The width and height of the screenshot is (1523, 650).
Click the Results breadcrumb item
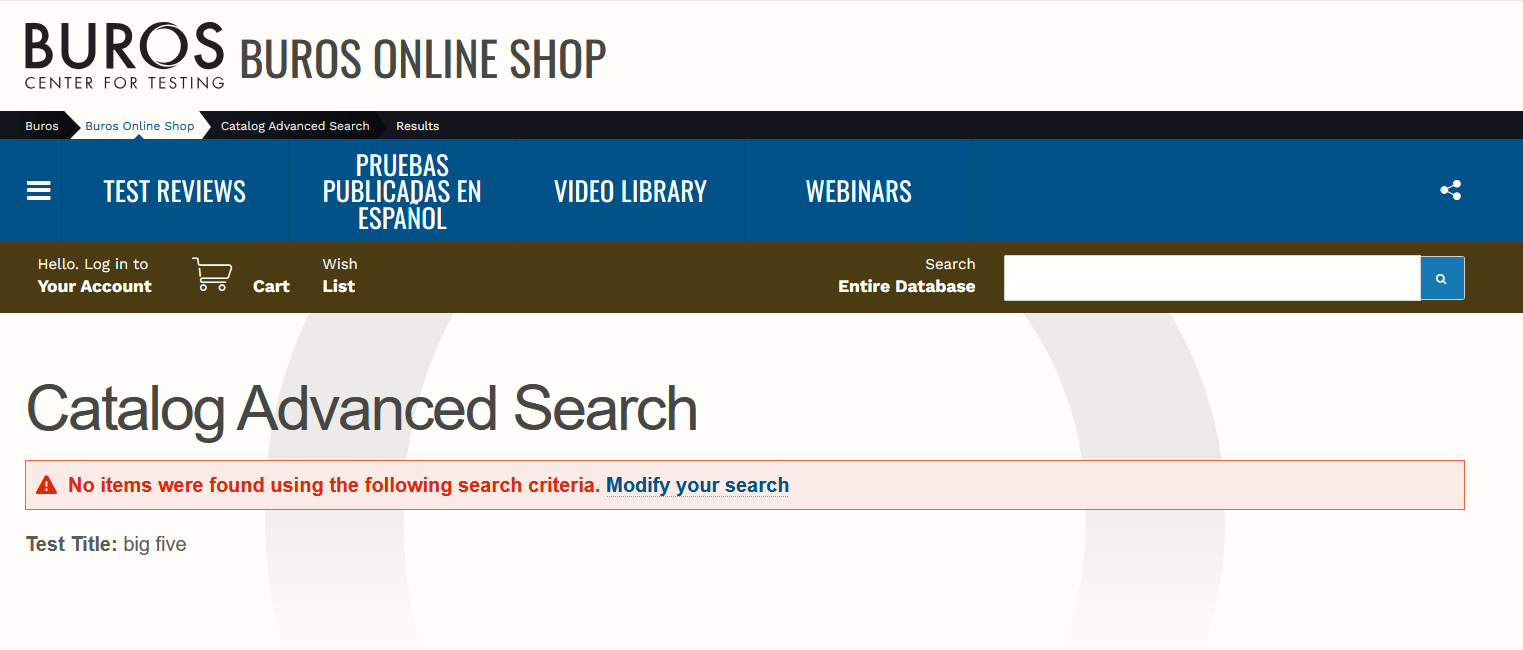coord(417,126)
